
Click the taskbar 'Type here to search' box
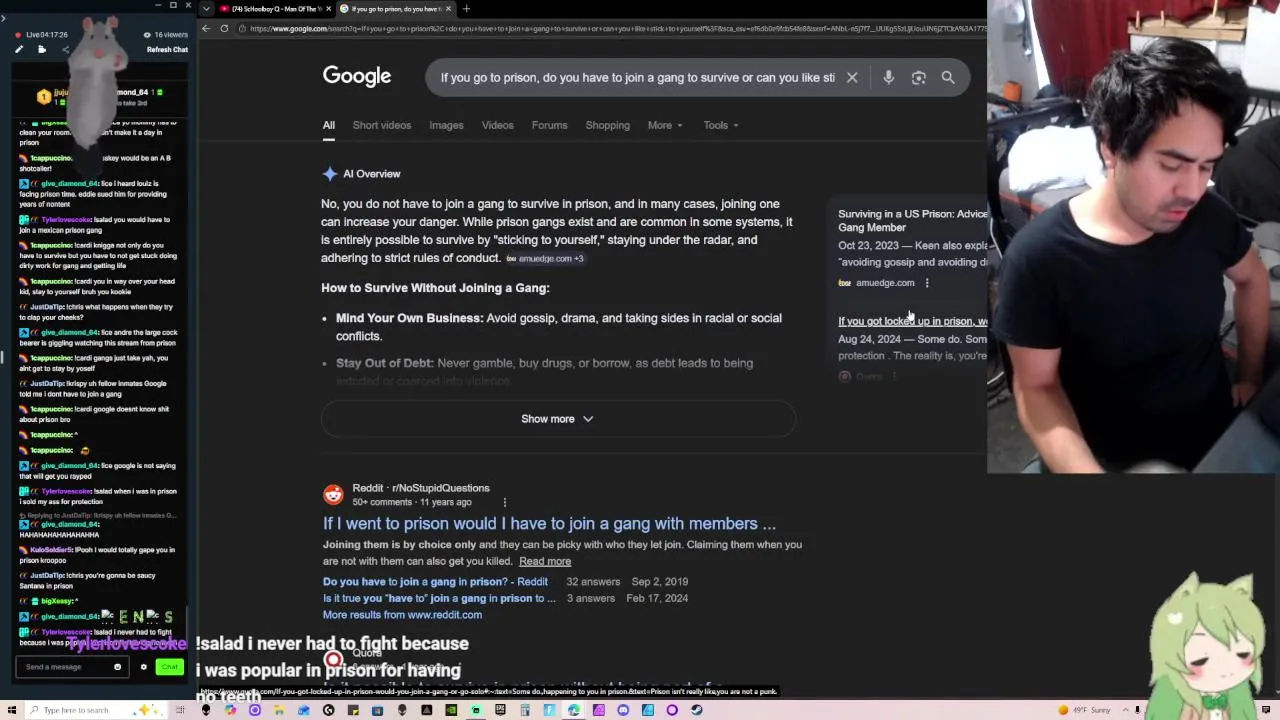click(95, 710)
